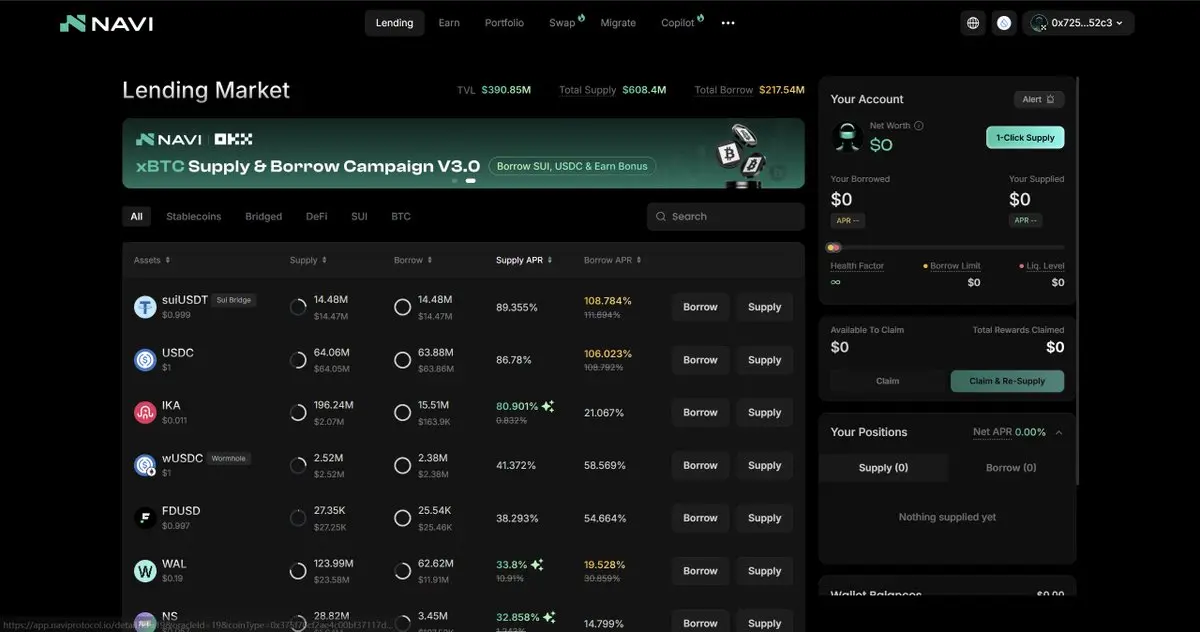Sort table by Supply column

tap(309, 260)
